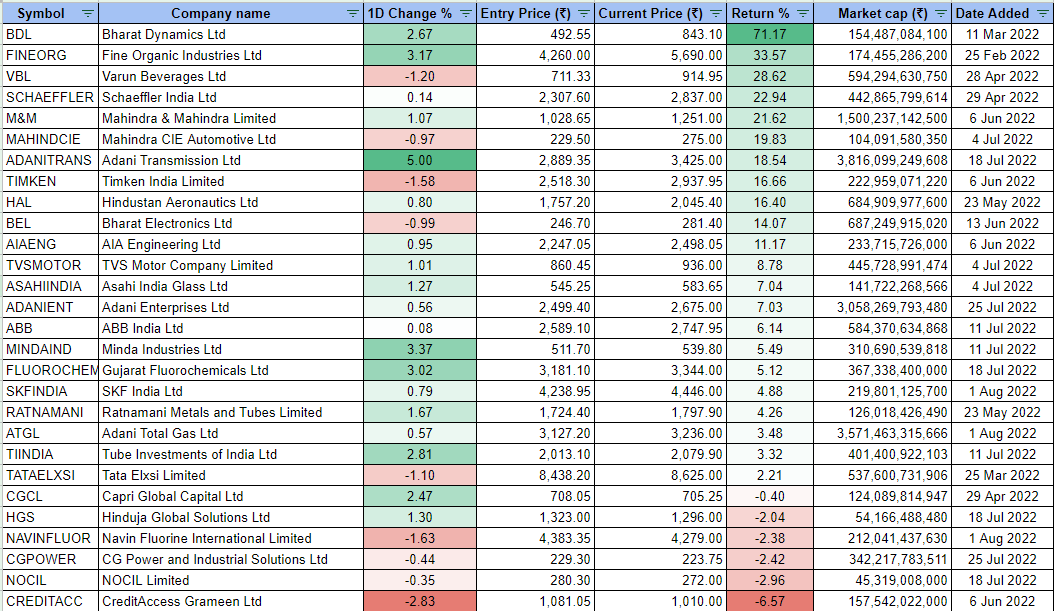Click SKFINDIA current price 4,446.00

(660, 391)
